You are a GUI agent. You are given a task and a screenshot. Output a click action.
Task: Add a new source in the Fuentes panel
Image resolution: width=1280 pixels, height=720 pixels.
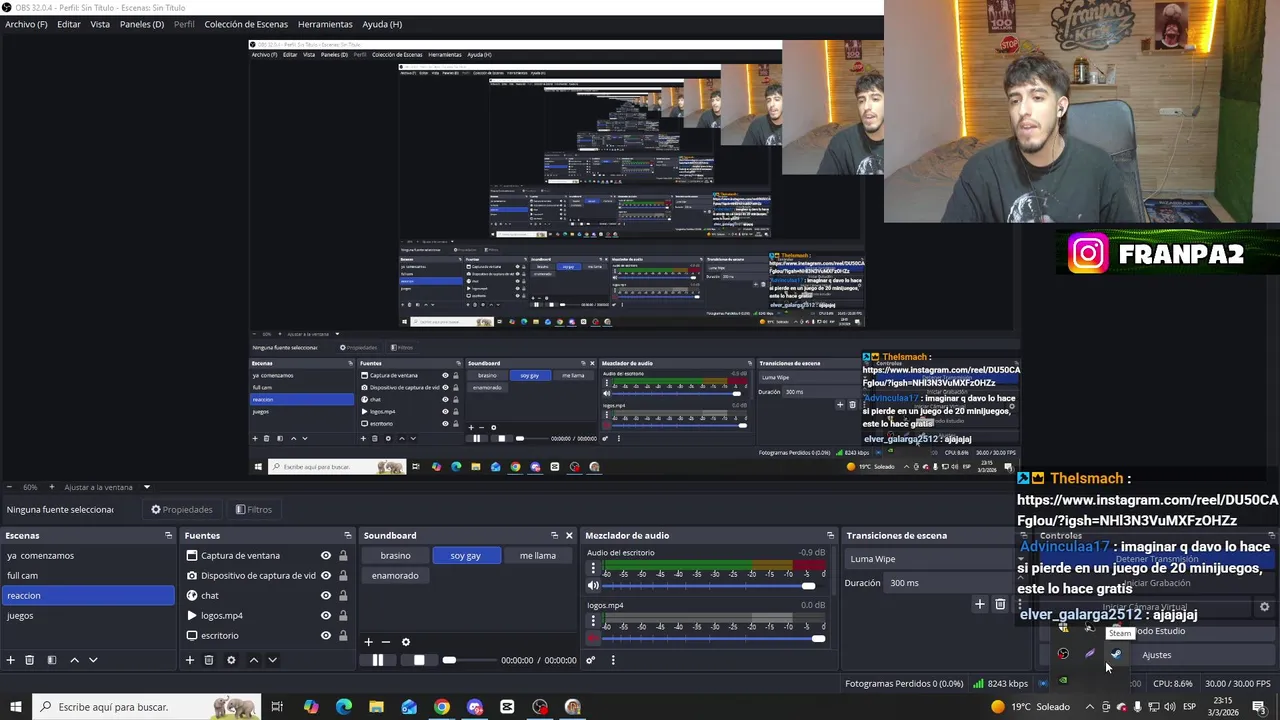click(x=190, y=660)
